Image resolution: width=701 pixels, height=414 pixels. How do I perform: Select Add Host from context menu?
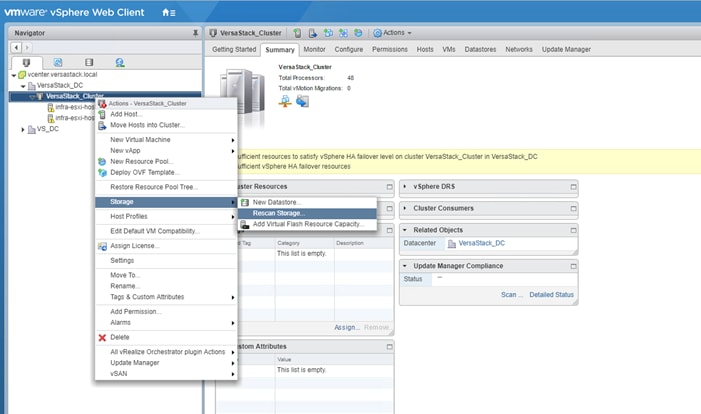[166, 114]
